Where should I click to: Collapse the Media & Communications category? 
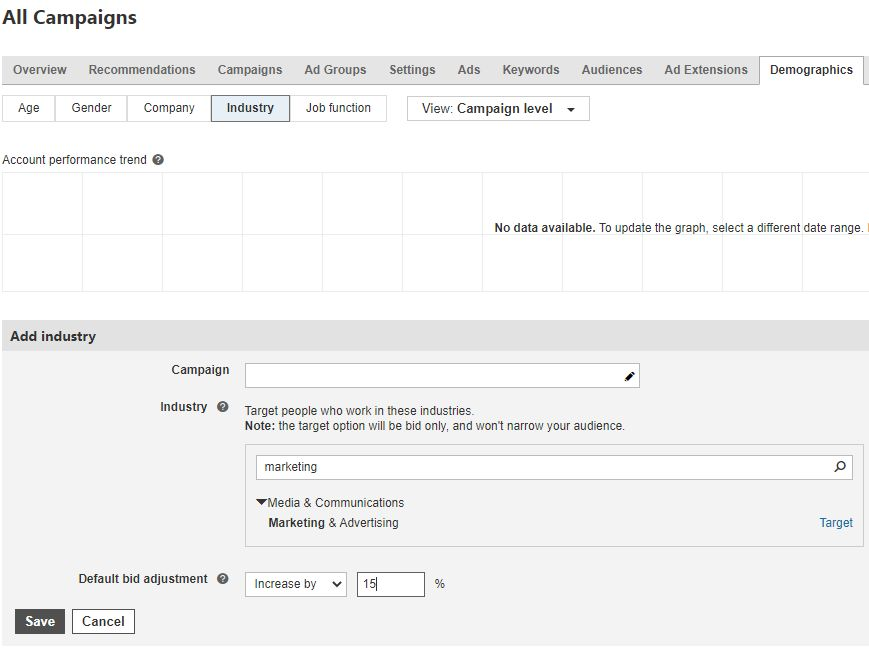point(261,502)
